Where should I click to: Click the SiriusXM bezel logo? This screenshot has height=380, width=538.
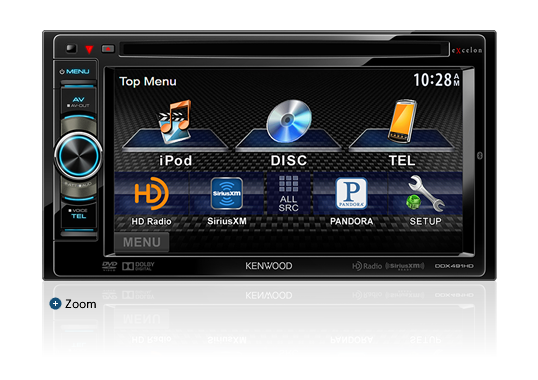coord(405,266)
